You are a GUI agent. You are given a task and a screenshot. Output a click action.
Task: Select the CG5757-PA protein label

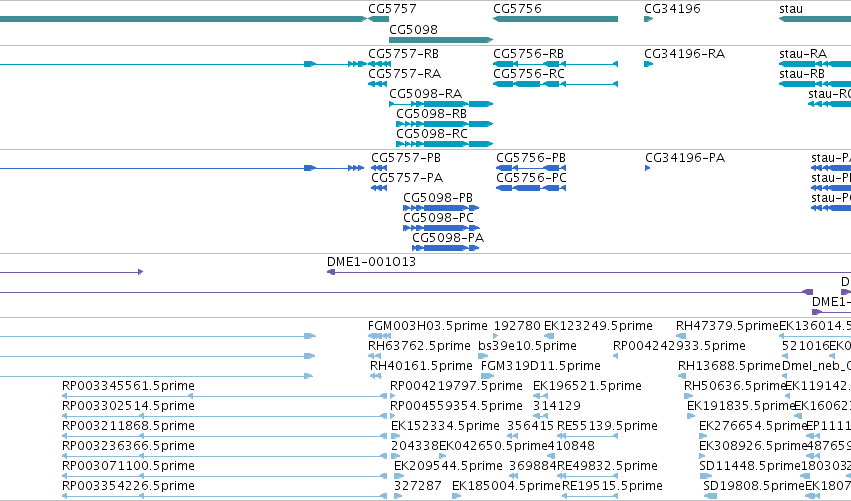pyautogui.click(x=407, y=178)
